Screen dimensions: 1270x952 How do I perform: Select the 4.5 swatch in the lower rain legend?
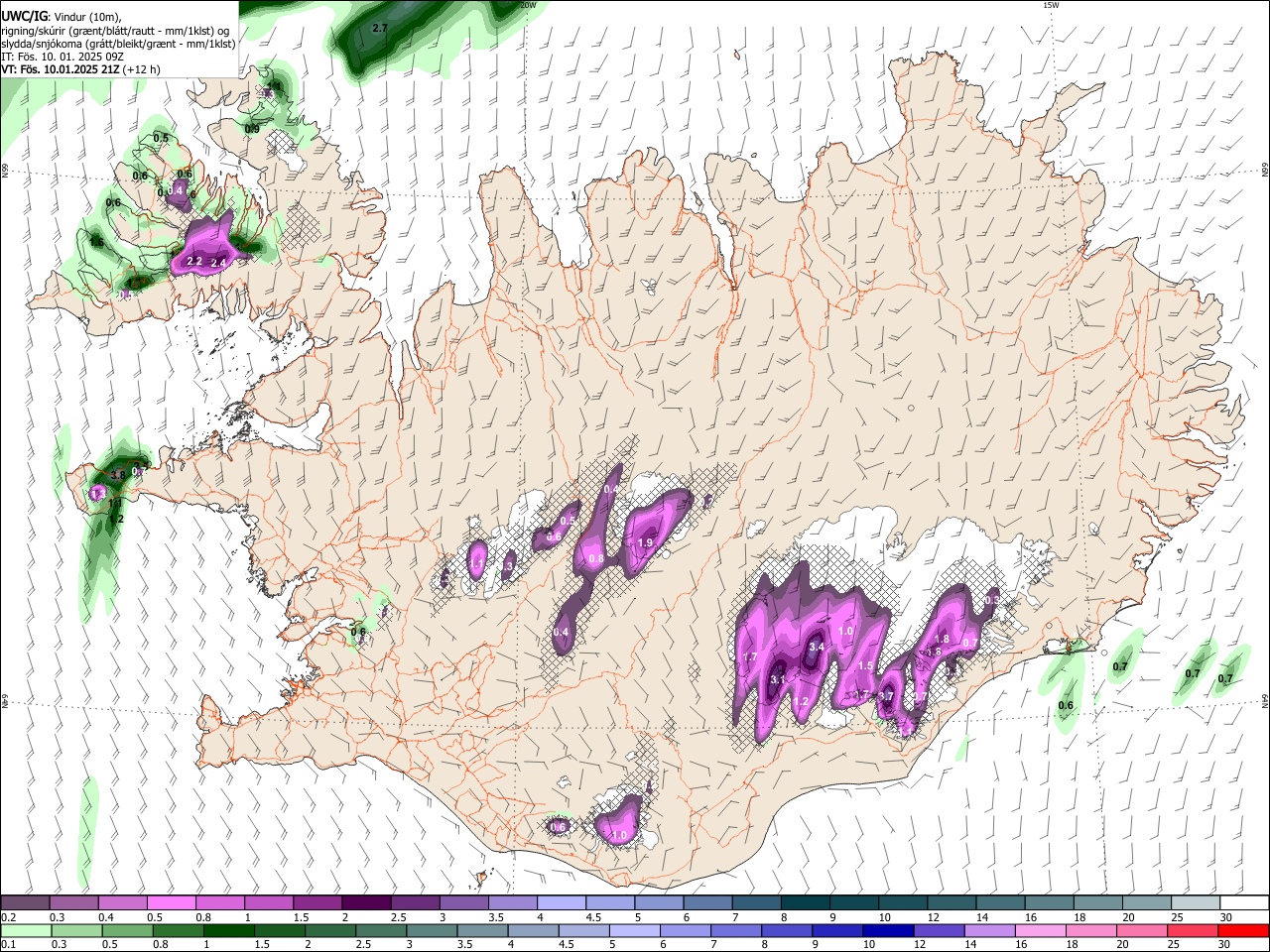point(585,930)
